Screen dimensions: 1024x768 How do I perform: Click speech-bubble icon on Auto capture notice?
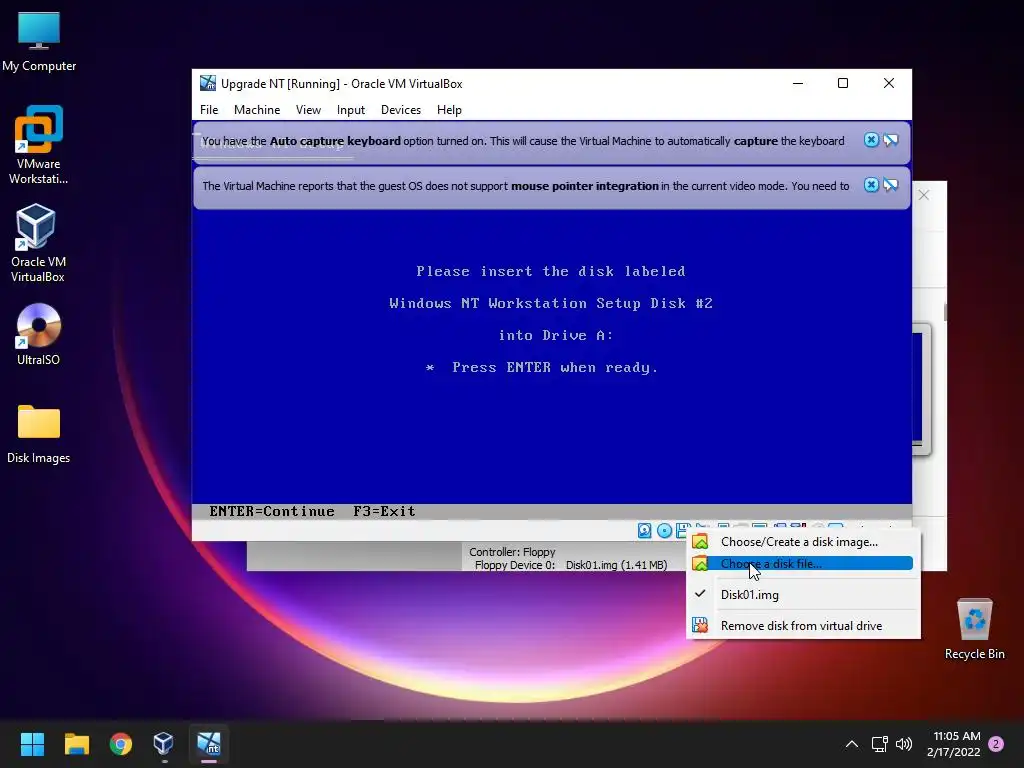coord(891,140)
